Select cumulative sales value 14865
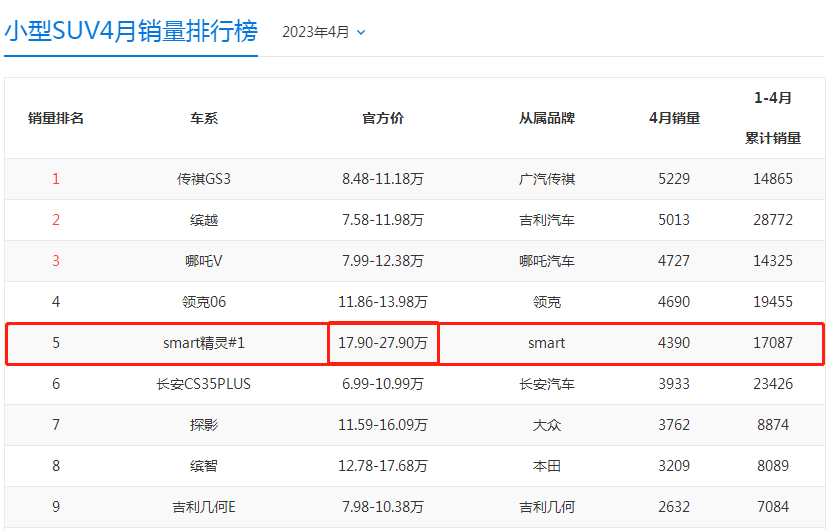The image size is (830, 530). point(773,179)
